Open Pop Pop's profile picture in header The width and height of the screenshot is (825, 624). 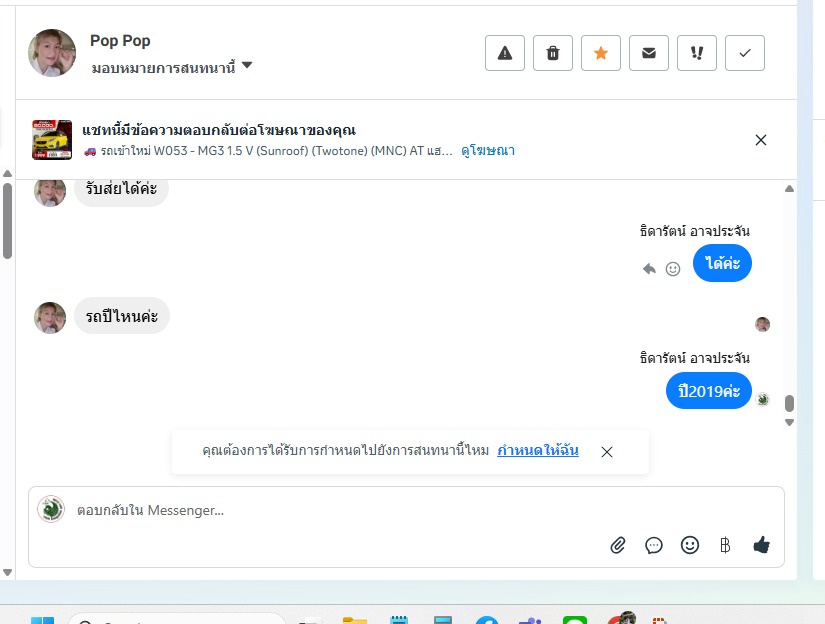click(52, 53)
